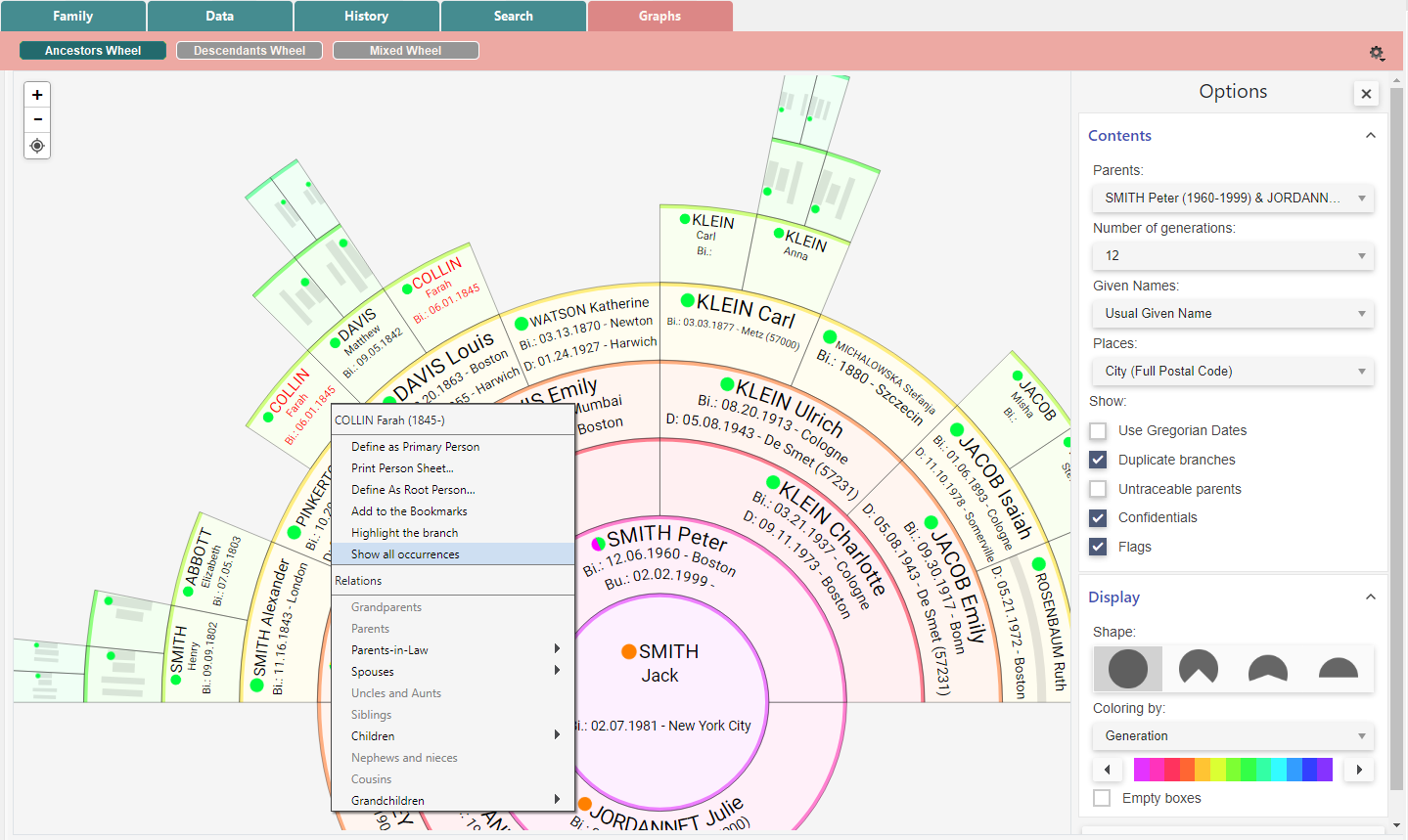Open the Graphs tab
The height and width of the screenshot is (840, 1408).
pyautogui.click(x=660, y=16)
